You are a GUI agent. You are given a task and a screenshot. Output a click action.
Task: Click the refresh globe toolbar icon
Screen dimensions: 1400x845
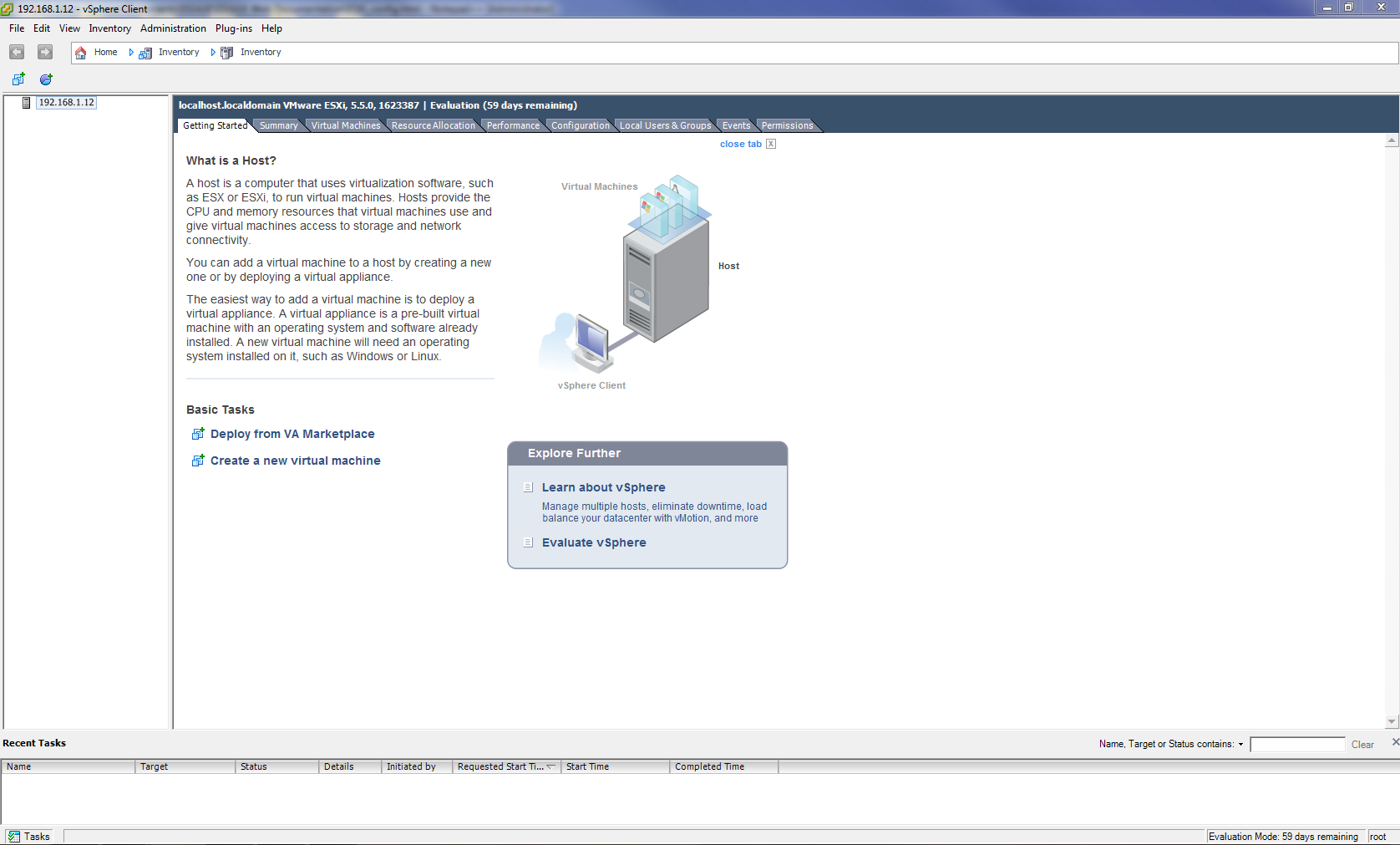(46, 79)
